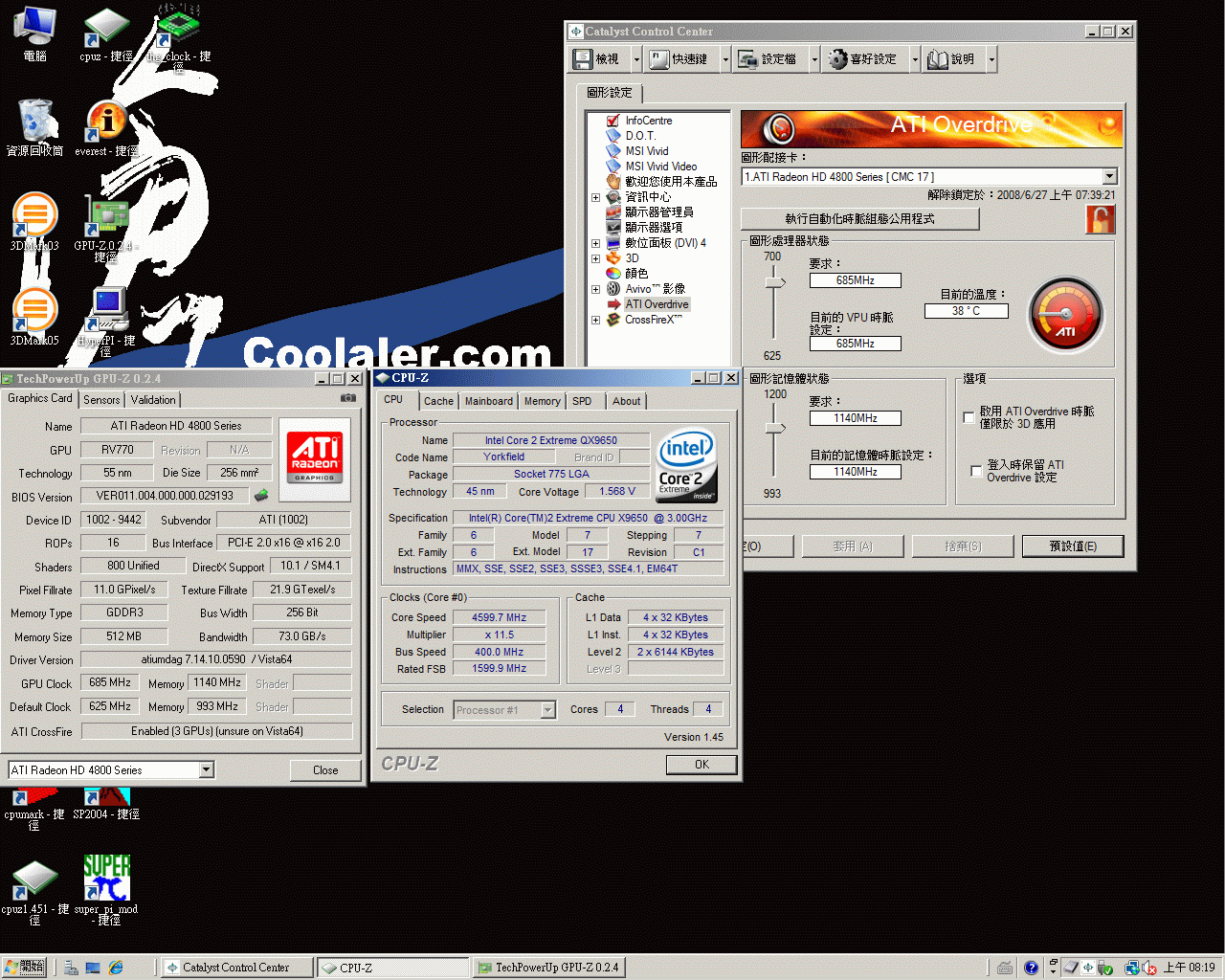The width and height of the screenshot is (1225, 980).
Task: Open the graphics adapter dropdown in Catalyst
Action: coord(1109,176)
